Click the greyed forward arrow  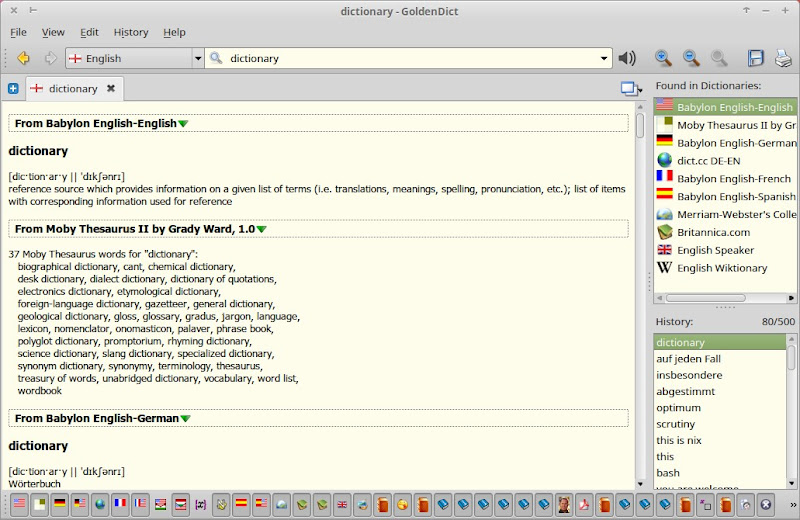pos(50,58)
